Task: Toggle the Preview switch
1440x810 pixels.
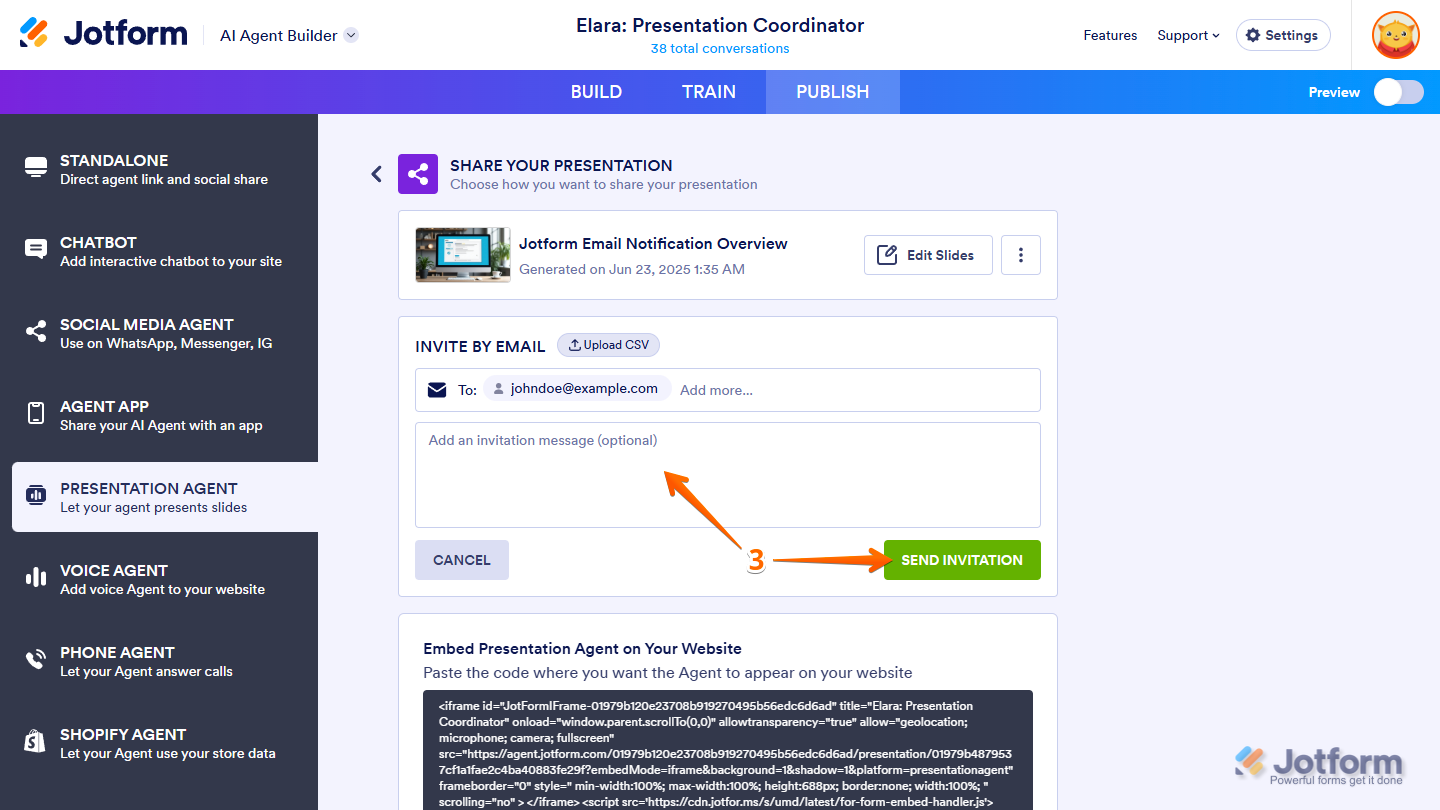Action: pyautogui.click(x=1398, y=92)
